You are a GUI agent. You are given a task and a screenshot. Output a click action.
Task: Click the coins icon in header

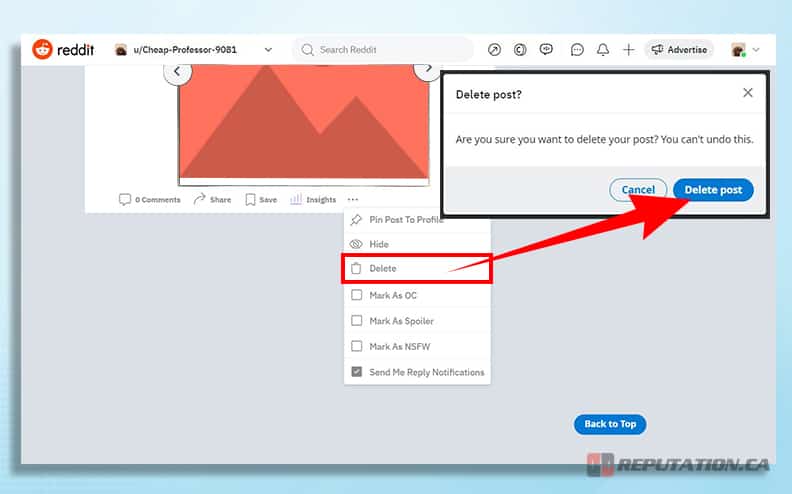click(x=520, y=49)
